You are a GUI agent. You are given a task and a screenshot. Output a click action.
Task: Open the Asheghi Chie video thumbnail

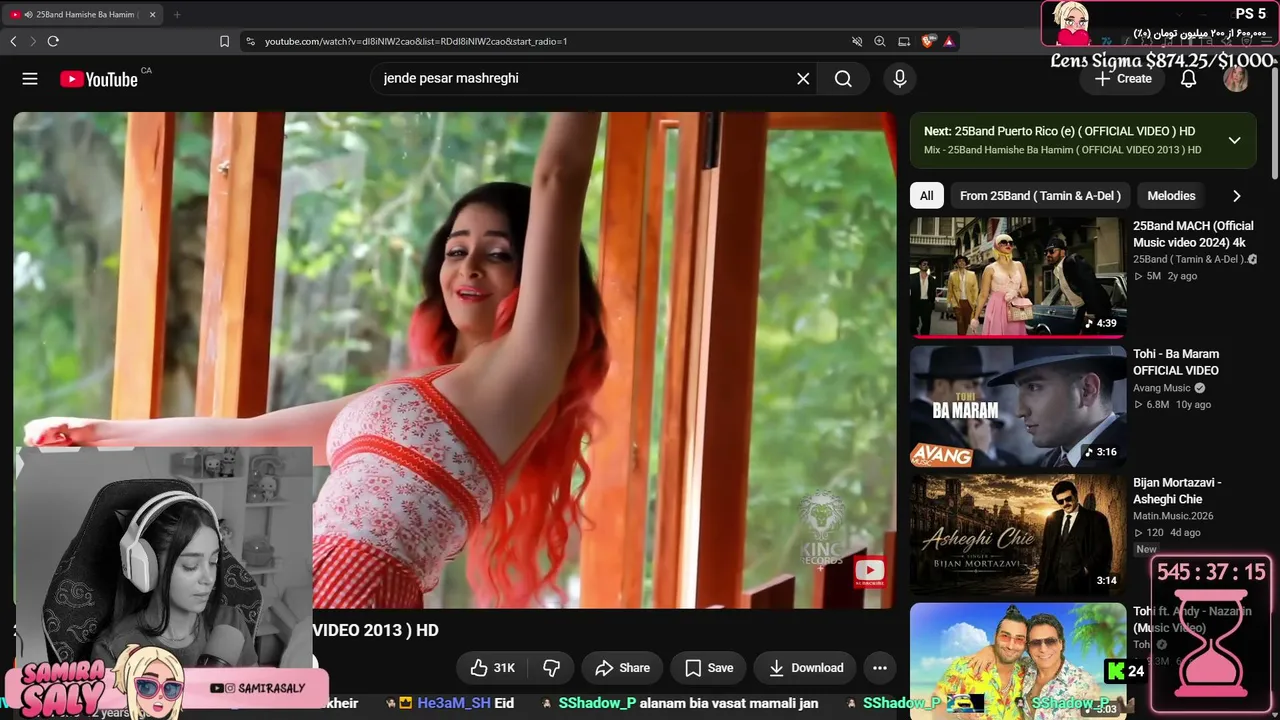[1018, 534]
